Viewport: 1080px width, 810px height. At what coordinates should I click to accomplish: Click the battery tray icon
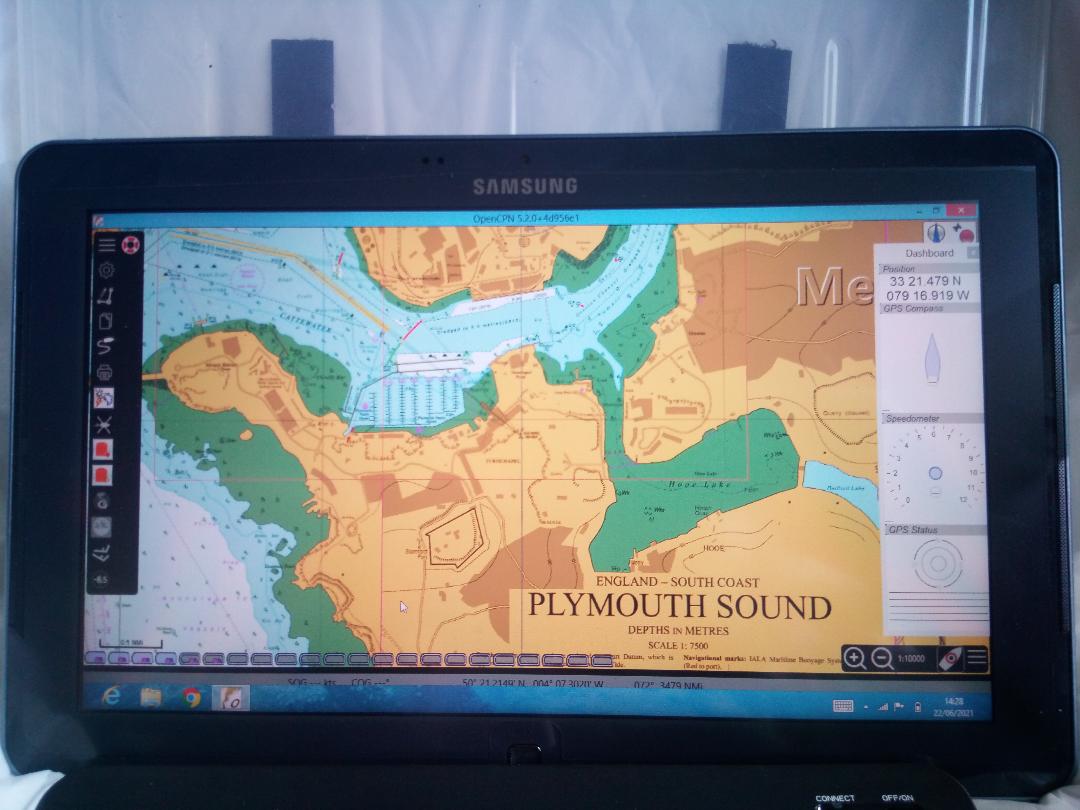(917, 707)
